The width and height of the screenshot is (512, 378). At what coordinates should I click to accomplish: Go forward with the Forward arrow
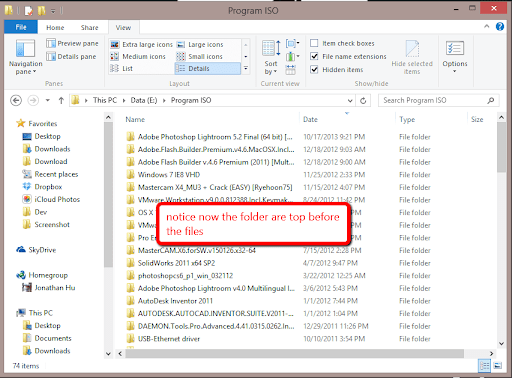point(33,100)
